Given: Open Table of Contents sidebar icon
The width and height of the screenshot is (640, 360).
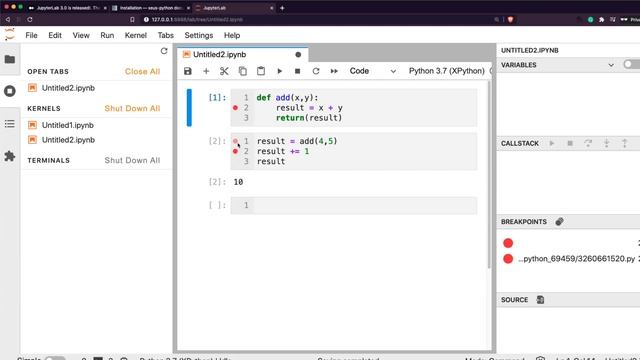Looking at the screenshot, I should pyautogui.click(x=10, y=124).
